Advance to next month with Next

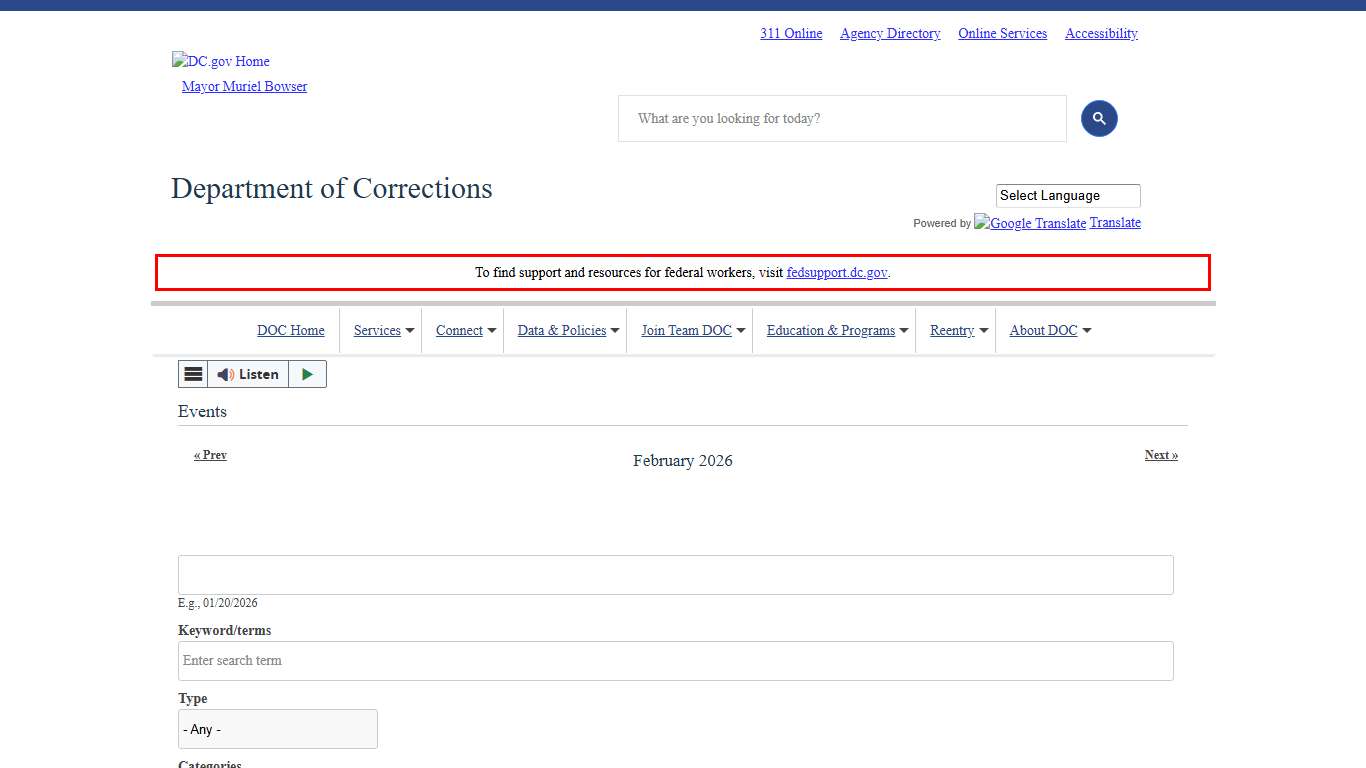click(1160, 455)
